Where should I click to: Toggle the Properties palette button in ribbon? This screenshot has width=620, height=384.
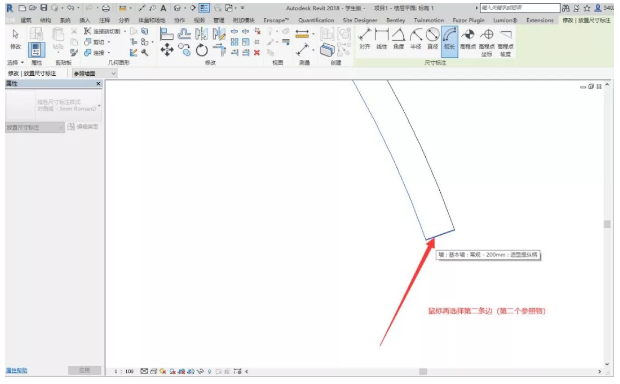pos(36,50)
